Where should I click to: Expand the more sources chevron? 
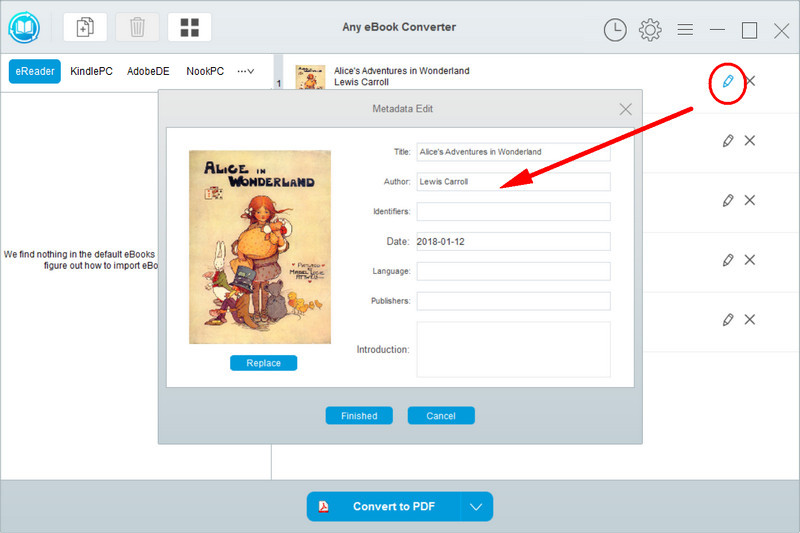point(245,72)
